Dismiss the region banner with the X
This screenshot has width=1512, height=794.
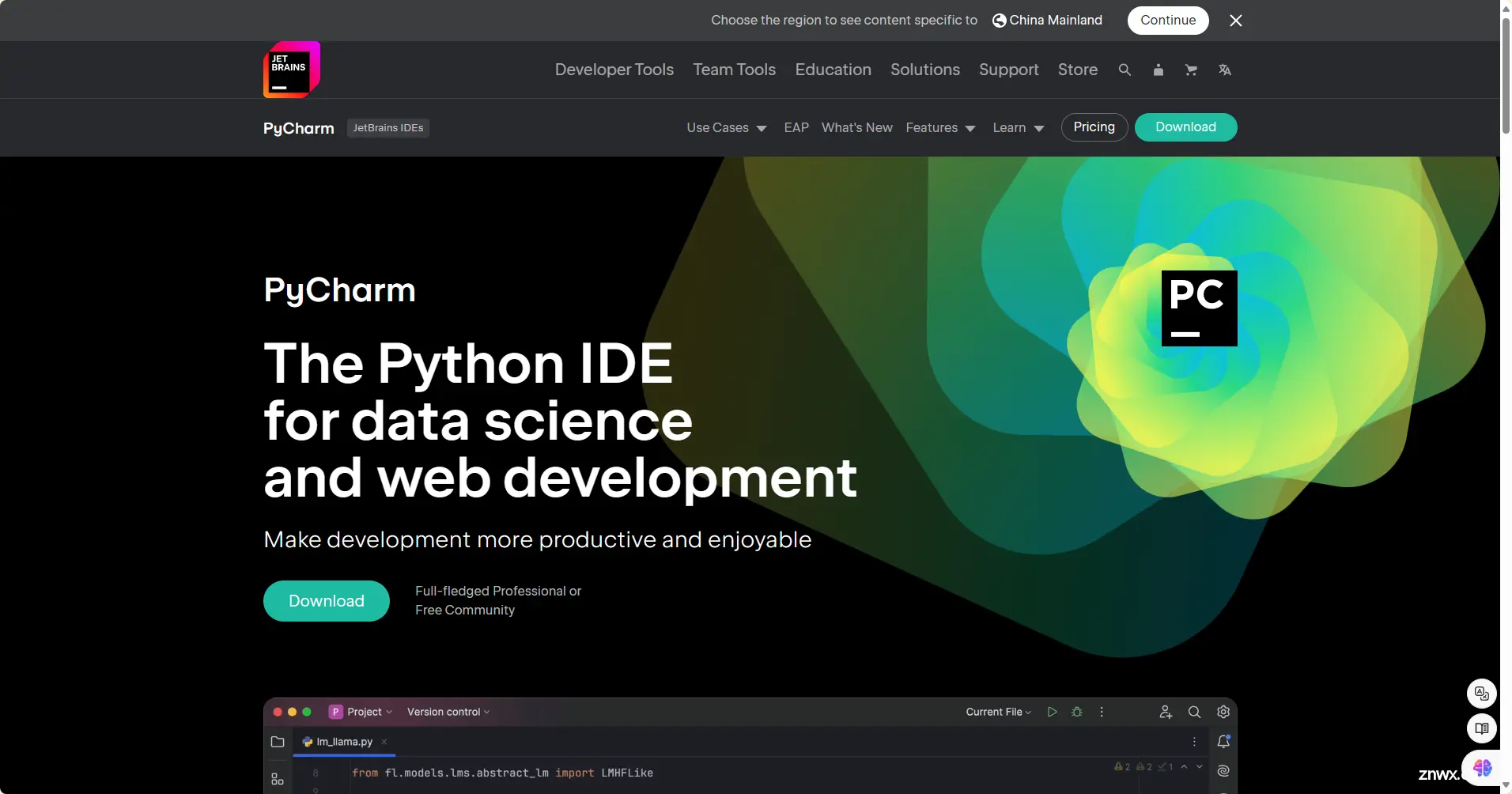tap(1236, 21)
